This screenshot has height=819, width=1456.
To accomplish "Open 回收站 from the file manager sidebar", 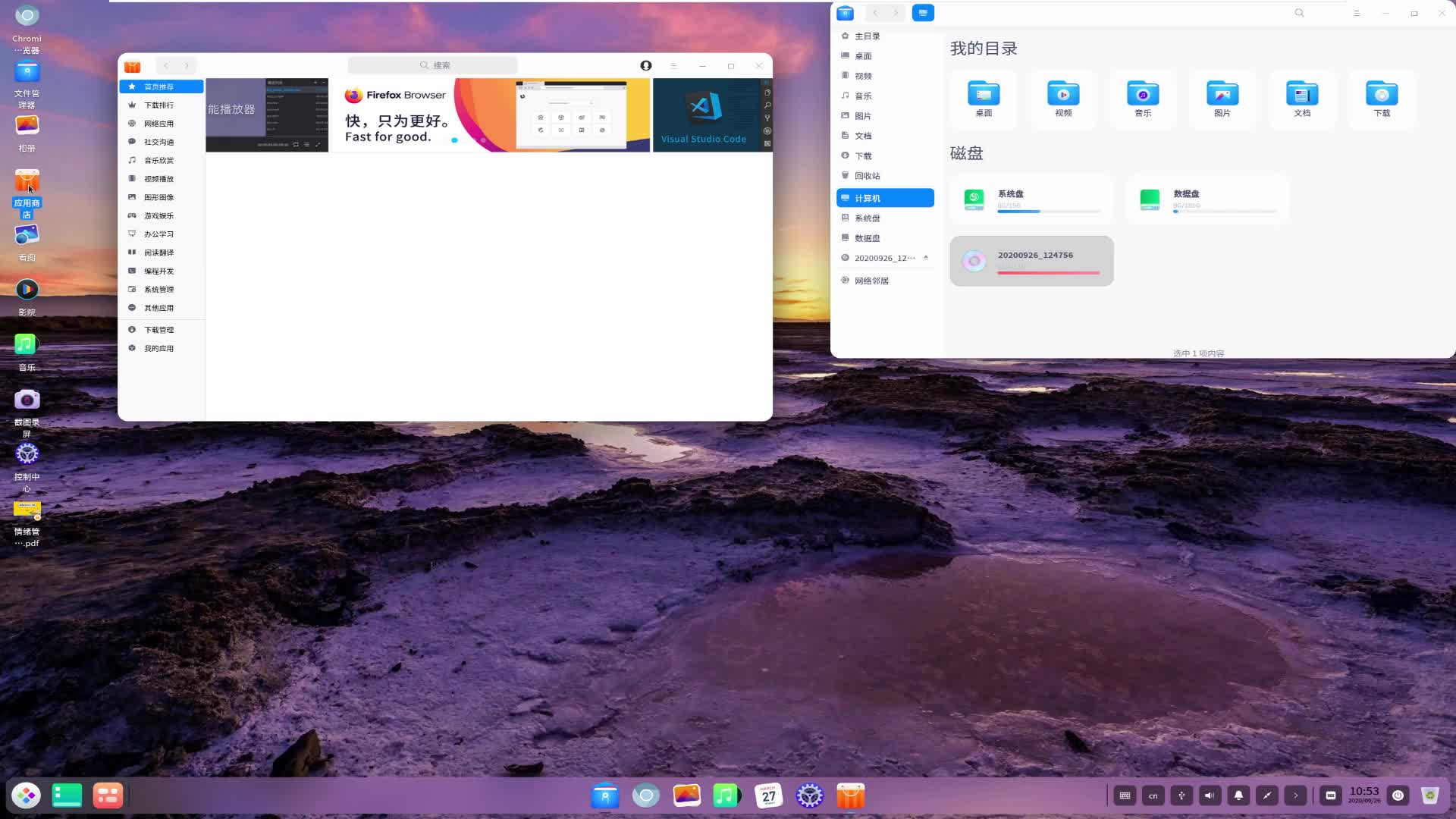I will point(867,175).
